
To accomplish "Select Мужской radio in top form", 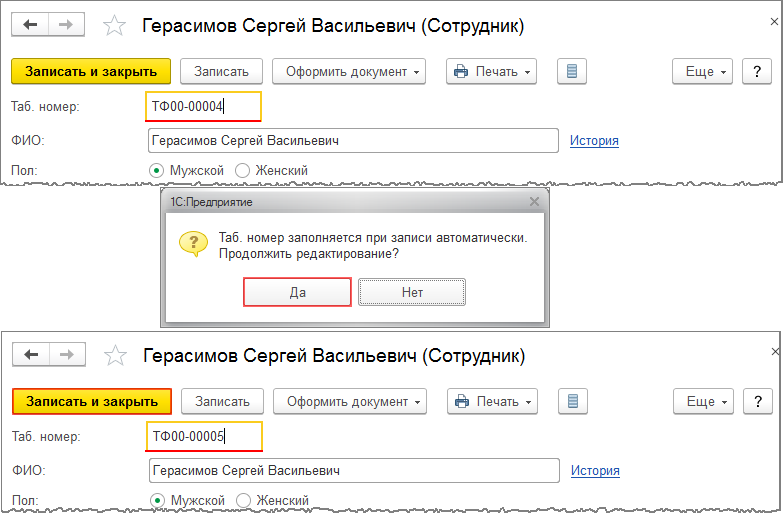I will pyautogui.click(x=156, y=171).
